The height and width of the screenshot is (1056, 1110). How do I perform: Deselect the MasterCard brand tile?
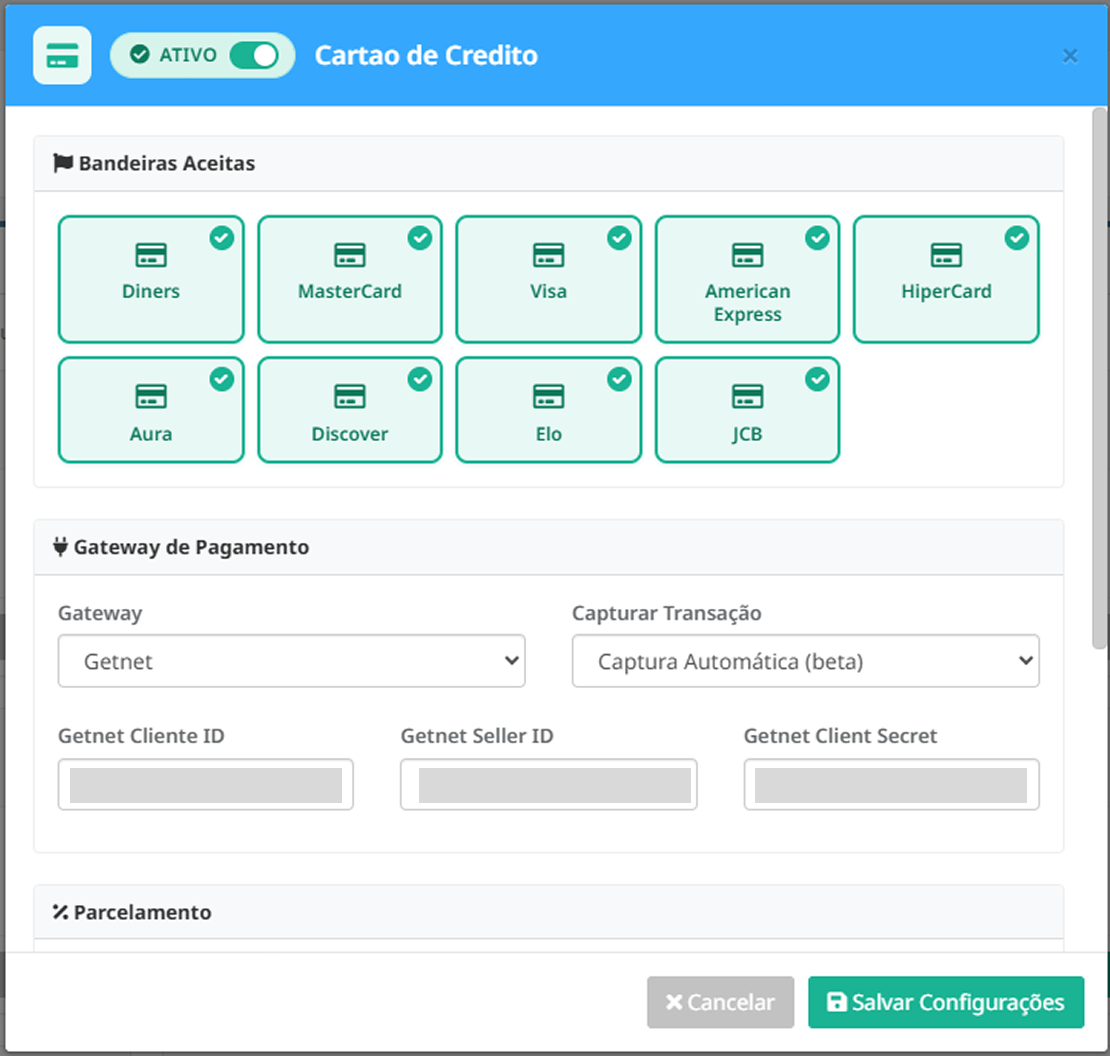[x=350, y=279]
